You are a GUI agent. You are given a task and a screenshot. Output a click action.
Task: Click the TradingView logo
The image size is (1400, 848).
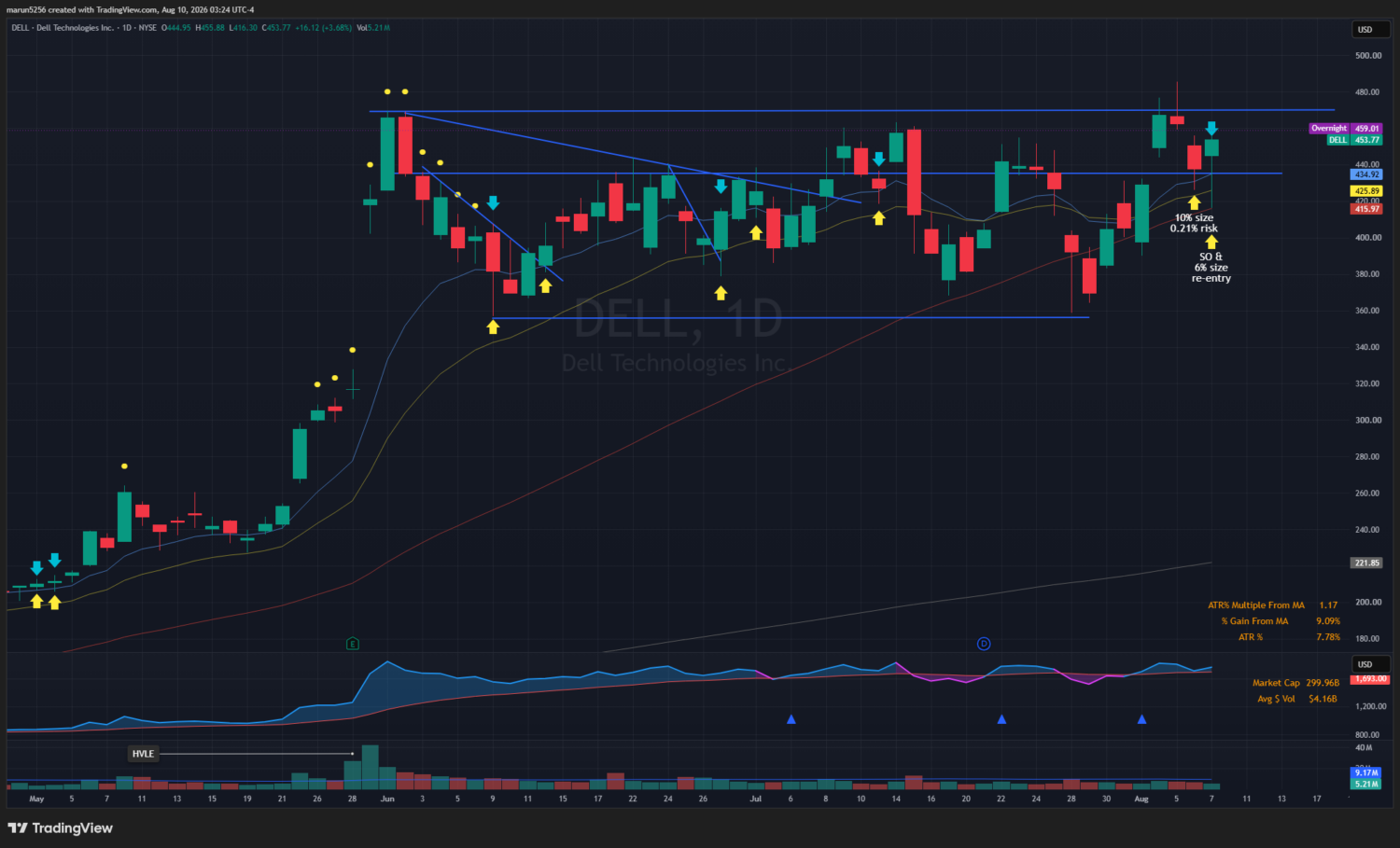click(61, 828)
